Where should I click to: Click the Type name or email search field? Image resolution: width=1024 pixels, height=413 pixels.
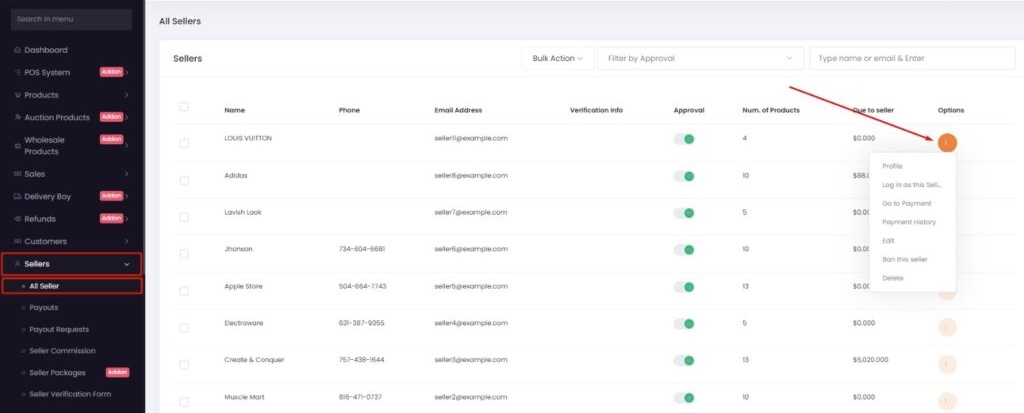[x=912, y=58]
